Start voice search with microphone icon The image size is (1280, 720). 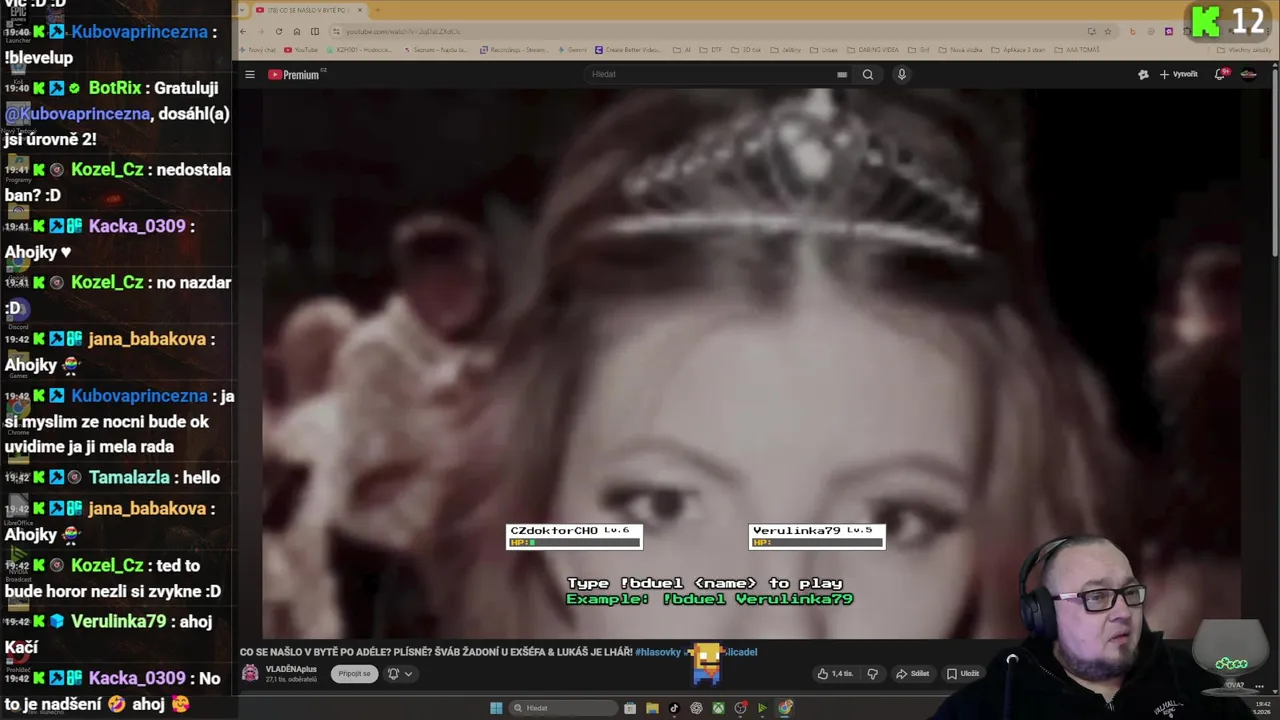[901, 74]
